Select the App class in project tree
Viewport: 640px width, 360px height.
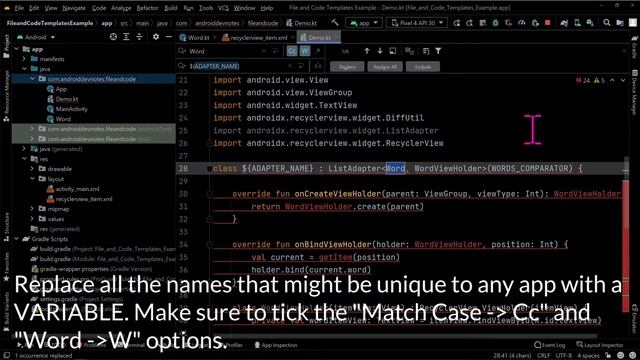[x=61, y=89]
